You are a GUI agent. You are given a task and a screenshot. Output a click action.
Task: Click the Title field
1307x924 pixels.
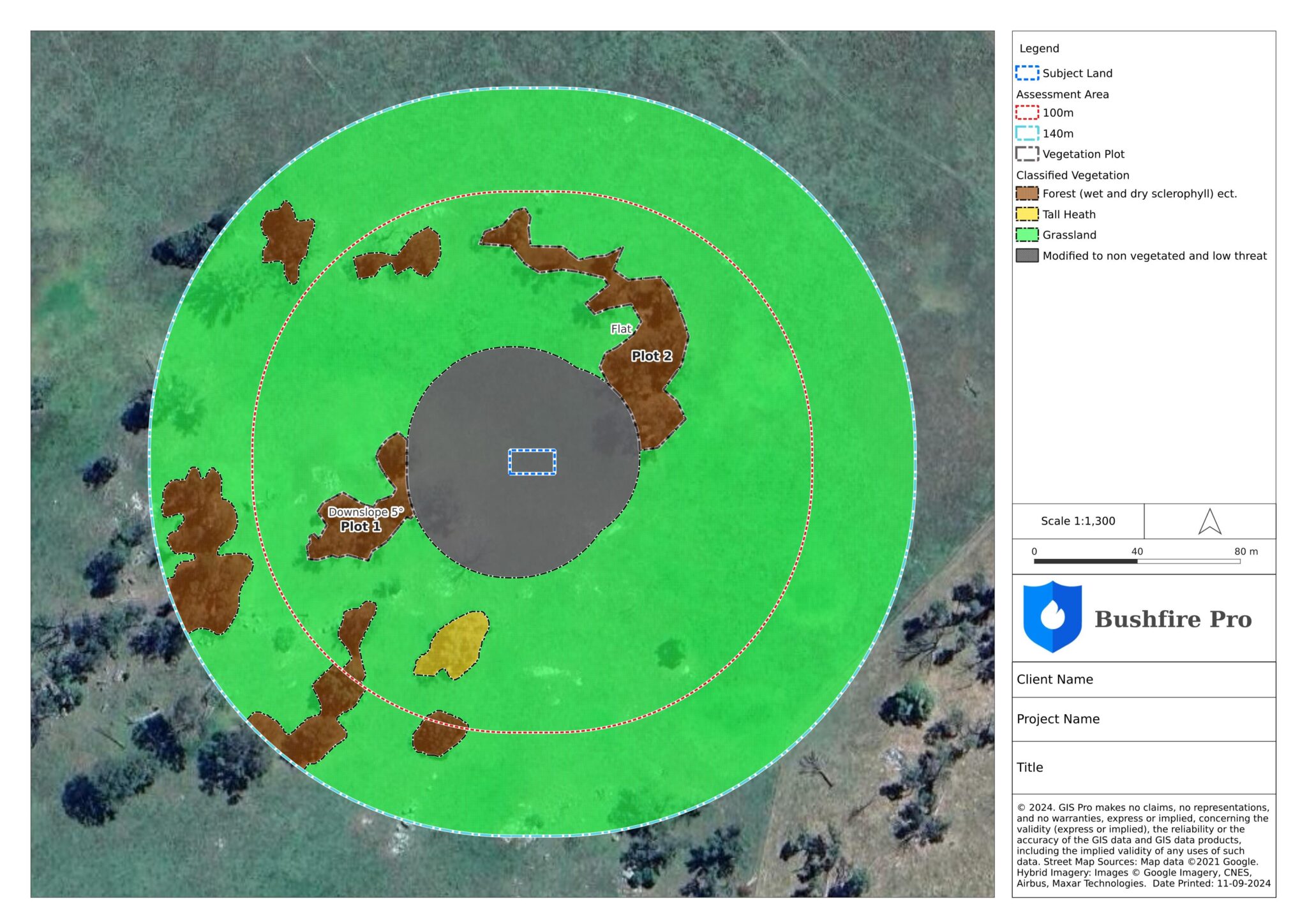(1144, 768)
